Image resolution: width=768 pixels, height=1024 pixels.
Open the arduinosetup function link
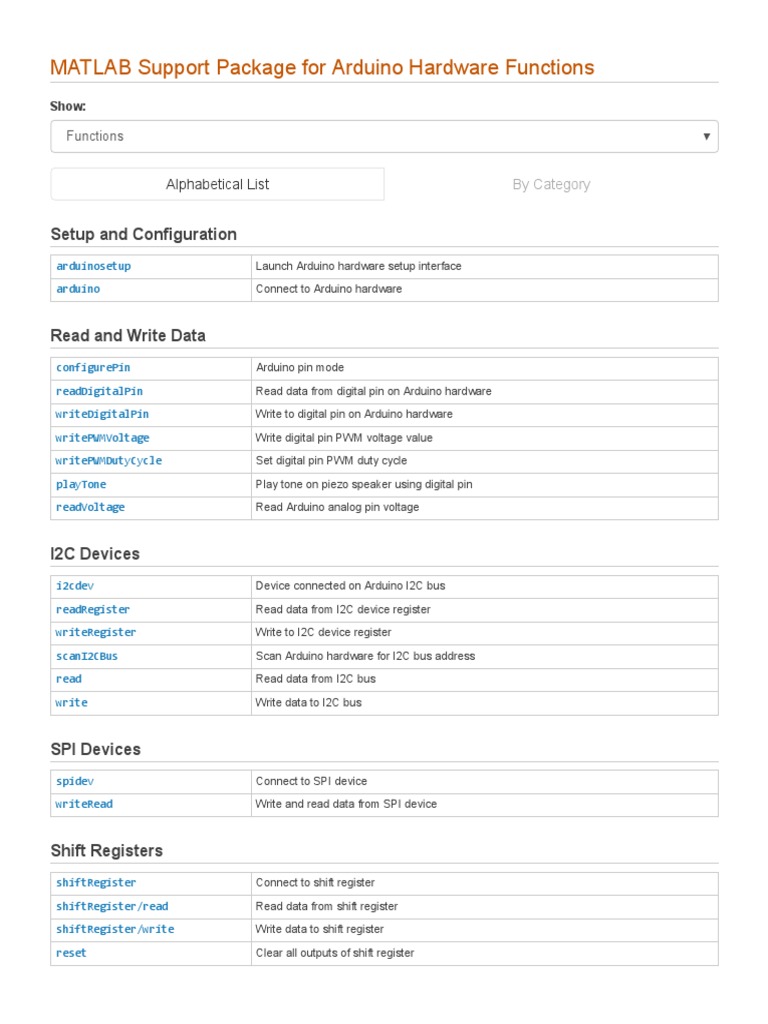pyautogui.click(x=93, y=266)
